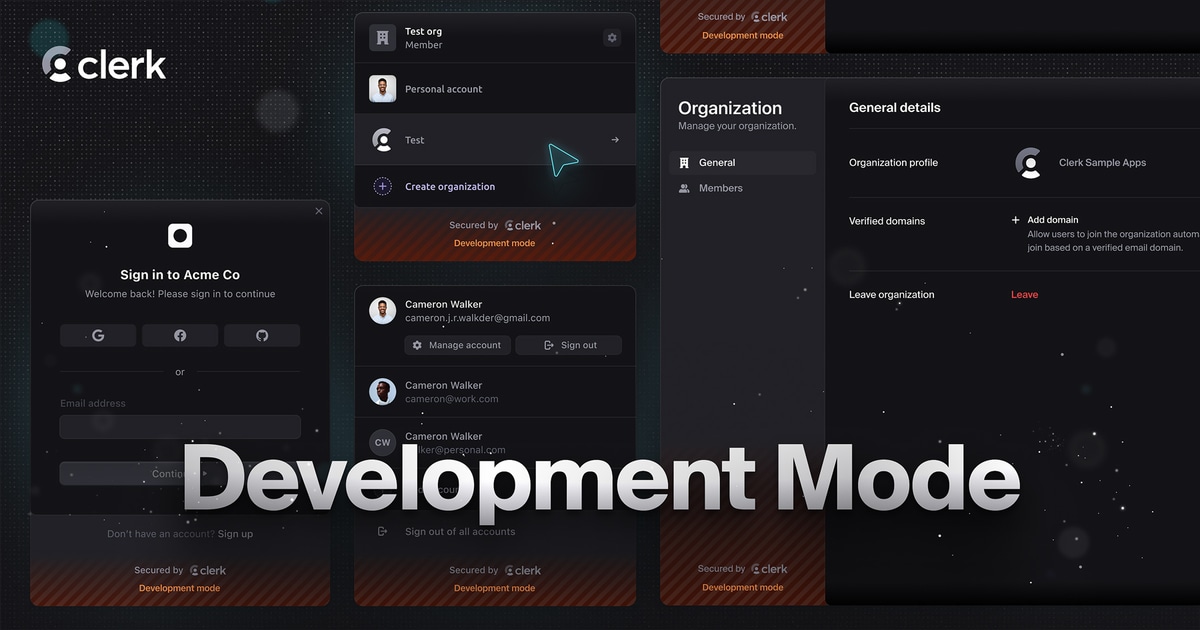Open General tab in Organization sidebar
The height and width of the screenshot is (630, 1200).
(x=742, y=163)
